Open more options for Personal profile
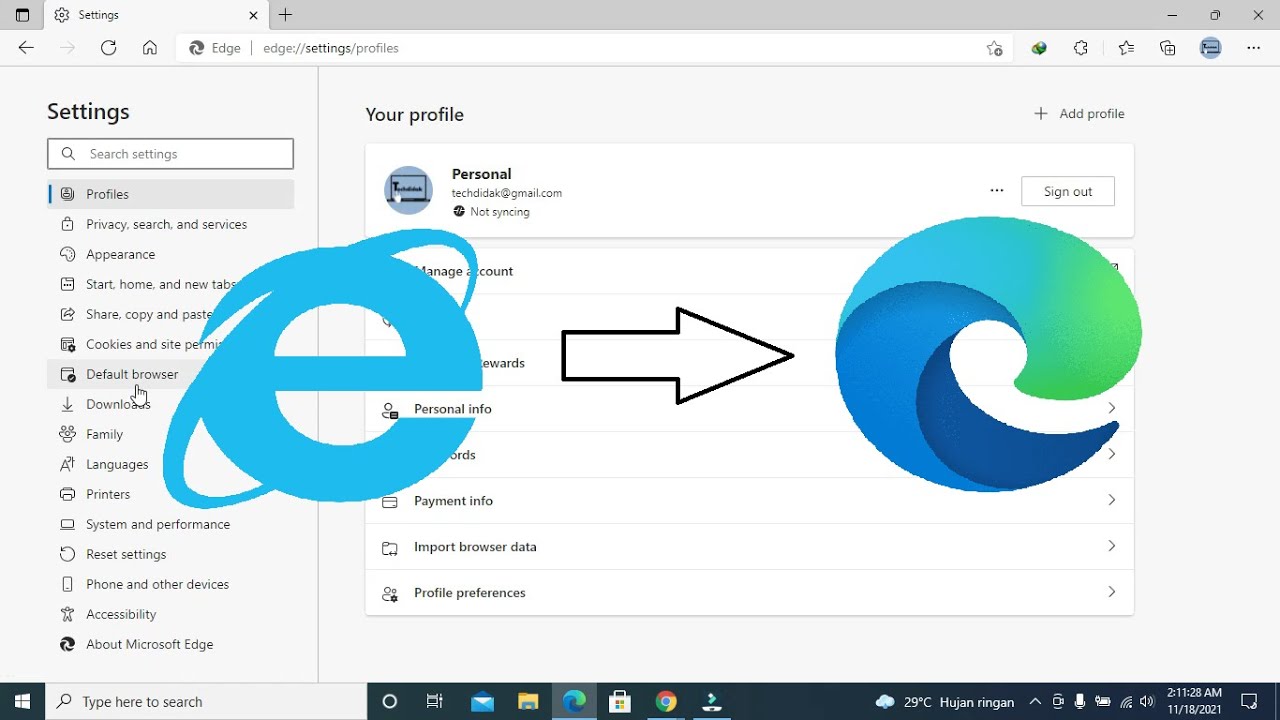Viewport: 1280px width, 720px height. (996, 191)
